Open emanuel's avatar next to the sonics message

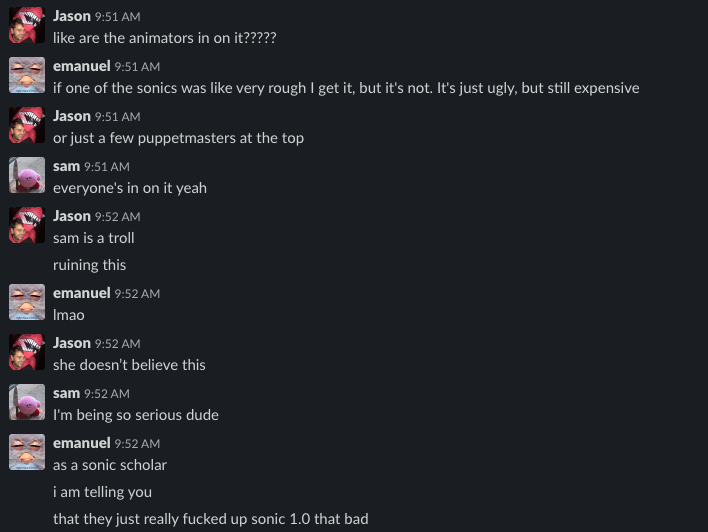pos(27,75)
